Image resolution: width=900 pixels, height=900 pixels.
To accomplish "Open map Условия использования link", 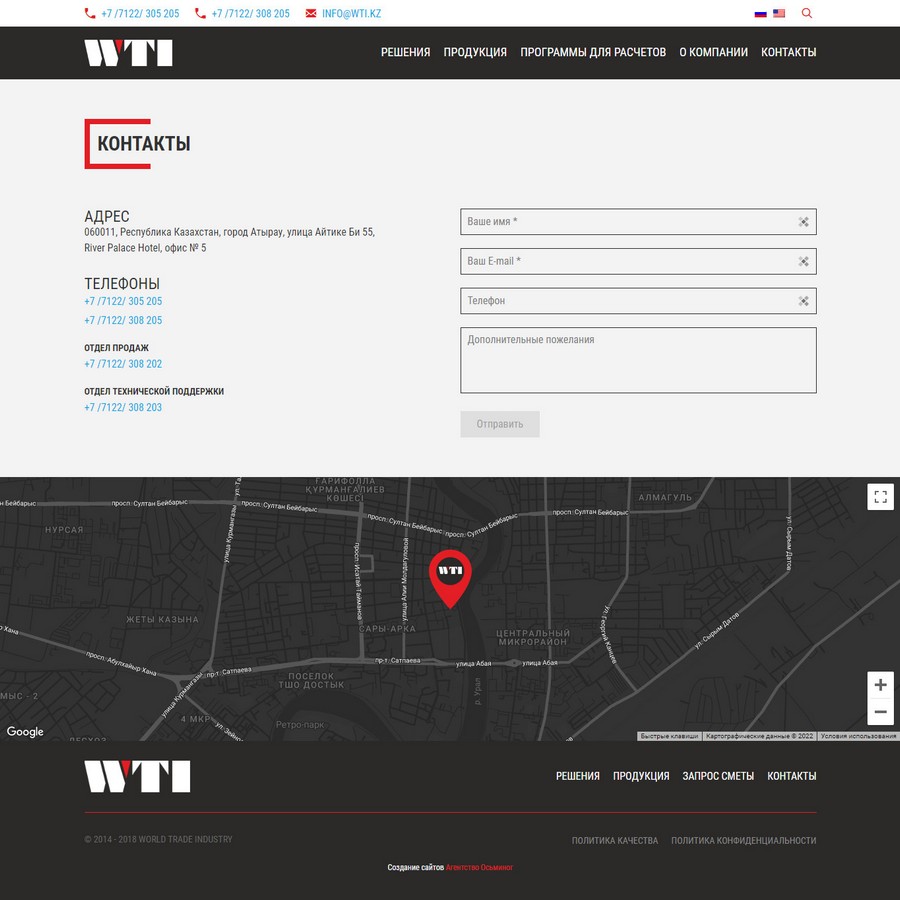I will 858,736.
